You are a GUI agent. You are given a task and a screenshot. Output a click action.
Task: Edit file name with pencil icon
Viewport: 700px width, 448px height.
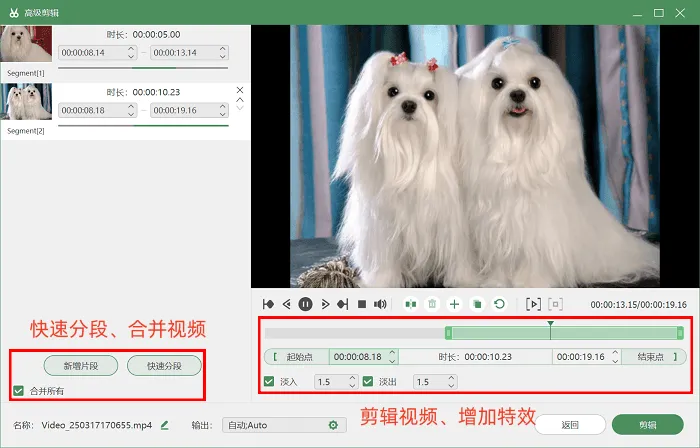[165, 425]
